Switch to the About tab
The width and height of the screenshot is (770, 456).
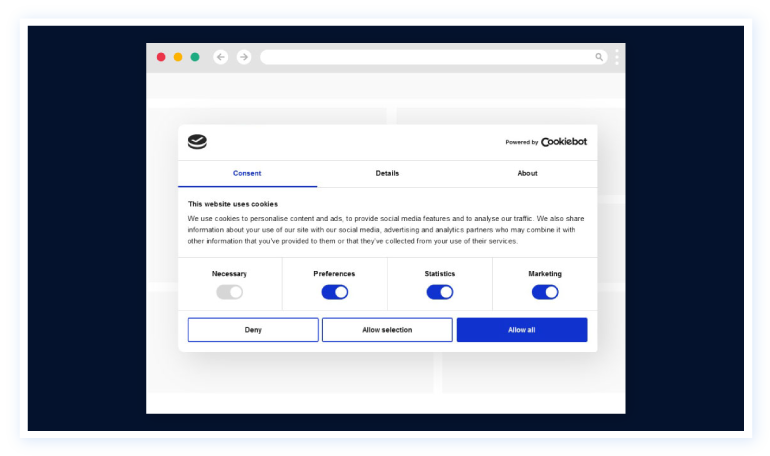tap(527, 173)
